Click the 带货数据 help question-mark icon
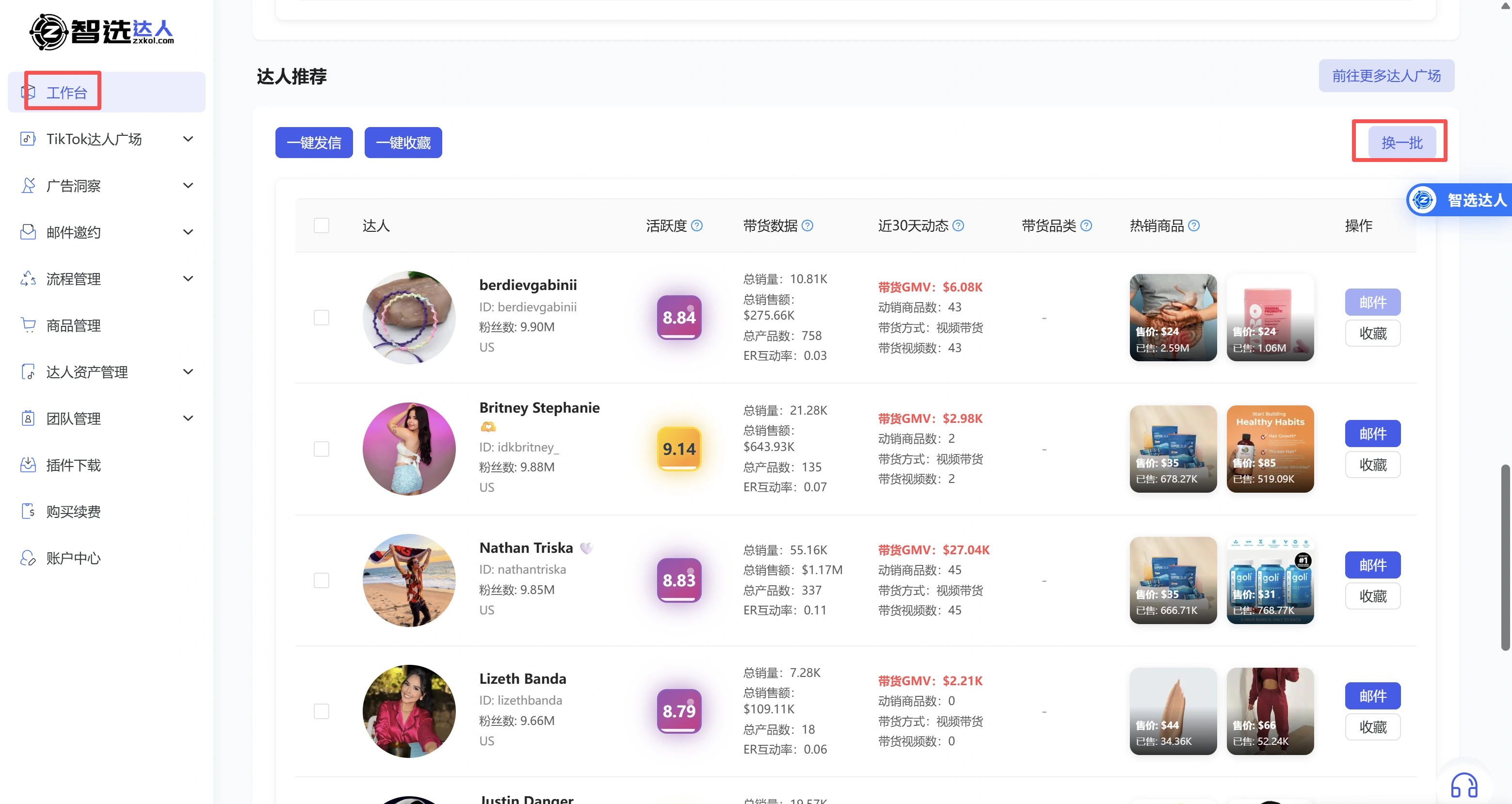The image size is (1512, 804). click(x=808, y=225)
